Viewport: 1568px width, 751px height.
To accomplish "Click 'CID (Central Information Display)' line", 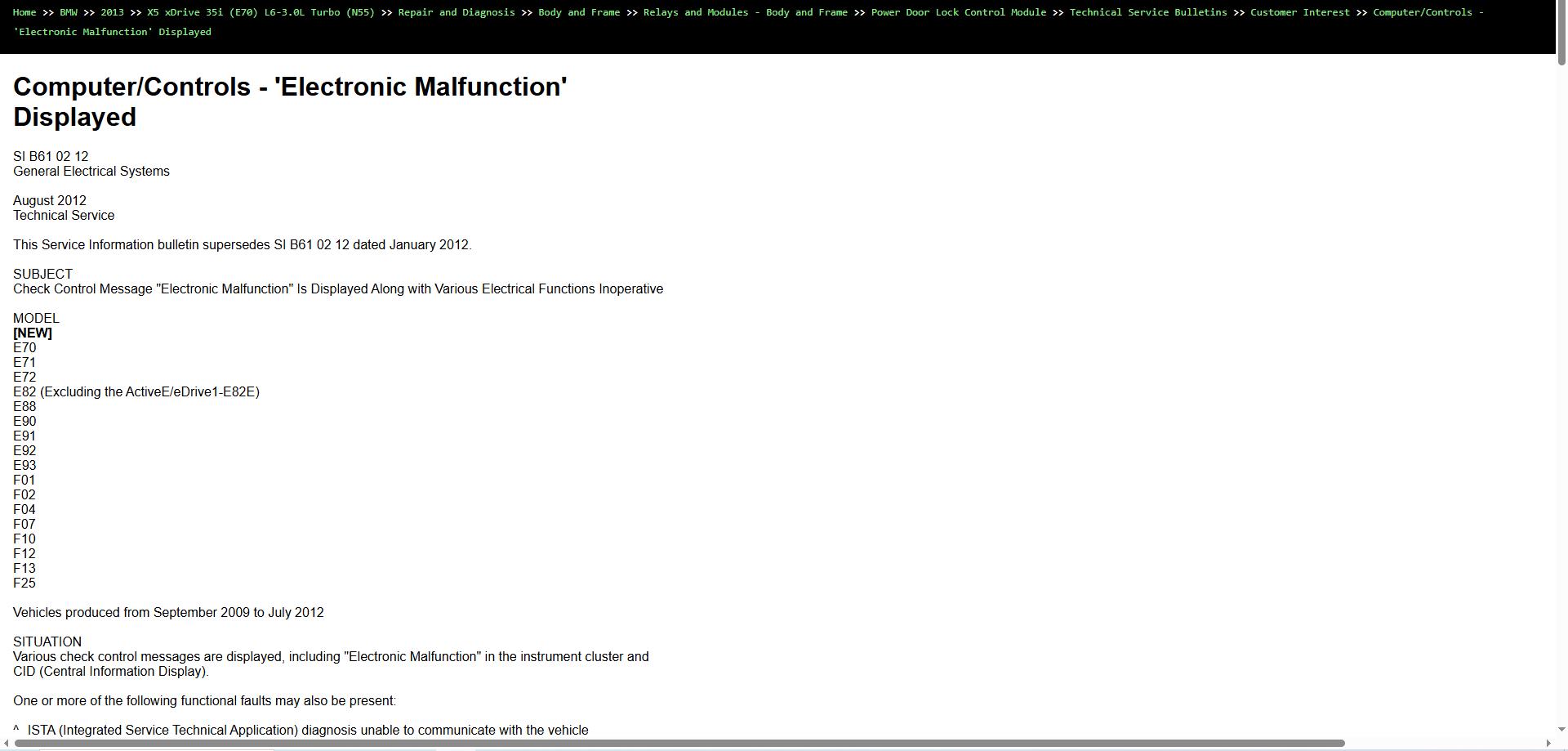I will click(111, 671).
